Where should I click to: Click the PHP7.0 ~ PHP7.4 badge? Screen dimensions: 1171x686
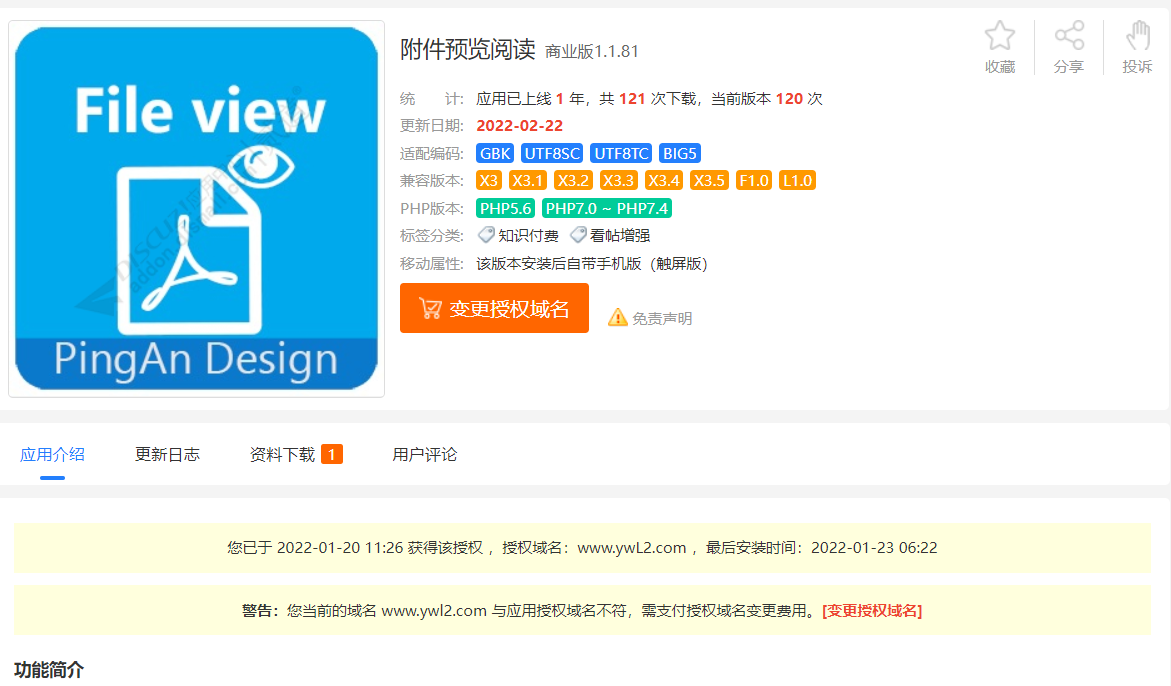(606, 209)
